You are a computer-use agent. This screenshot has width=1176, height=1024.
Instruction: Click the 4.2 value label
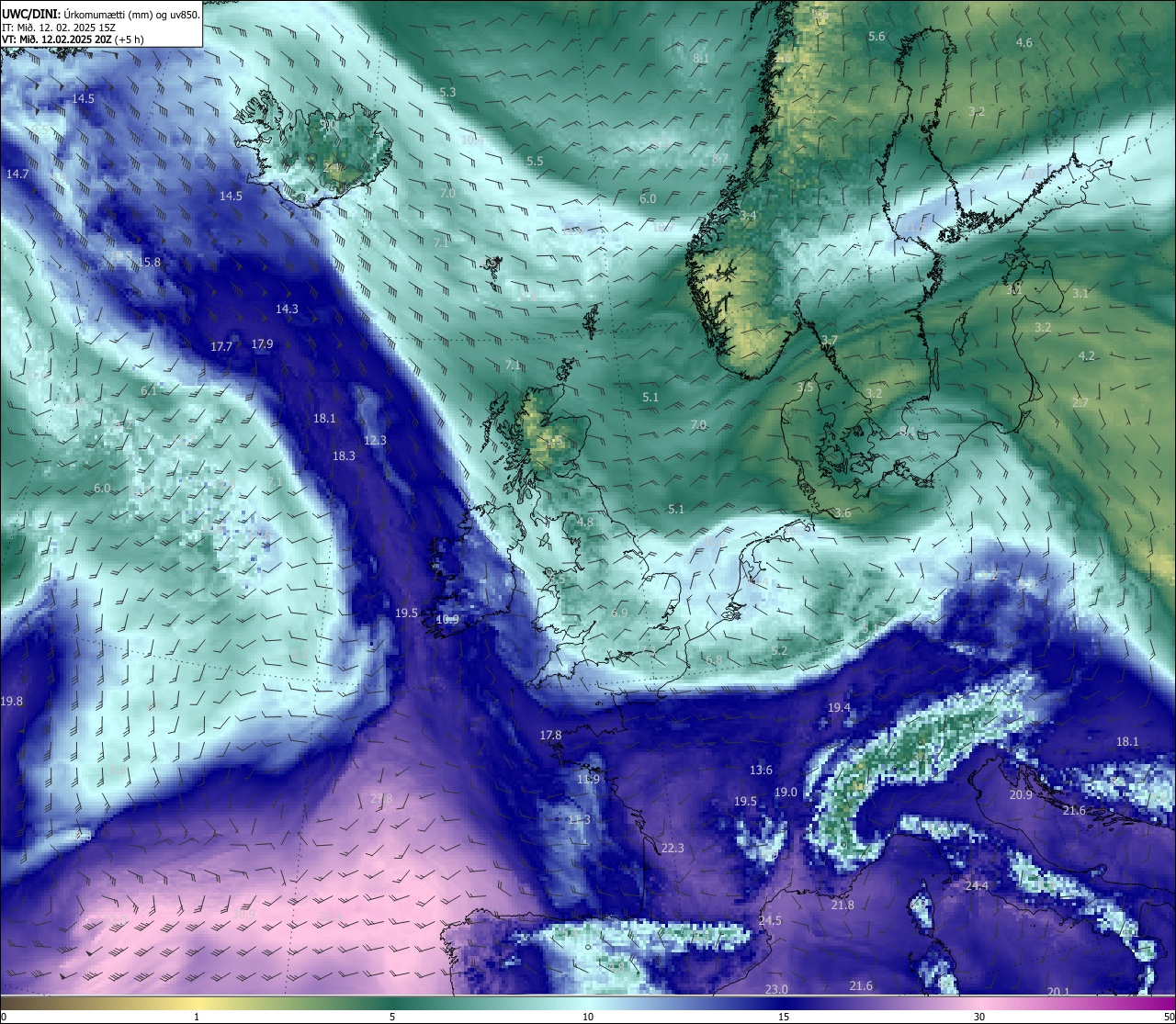(x=1087, y=355)
